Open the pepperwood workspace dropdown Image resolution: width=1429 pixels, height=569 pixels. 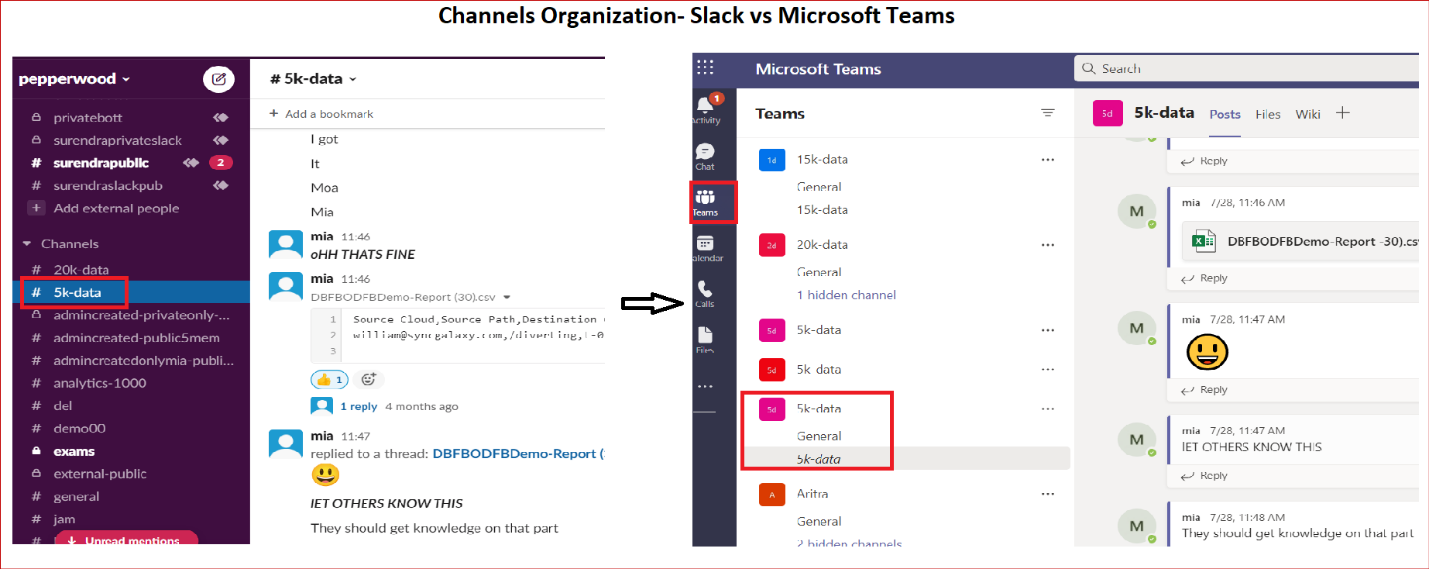pos(74,79)
